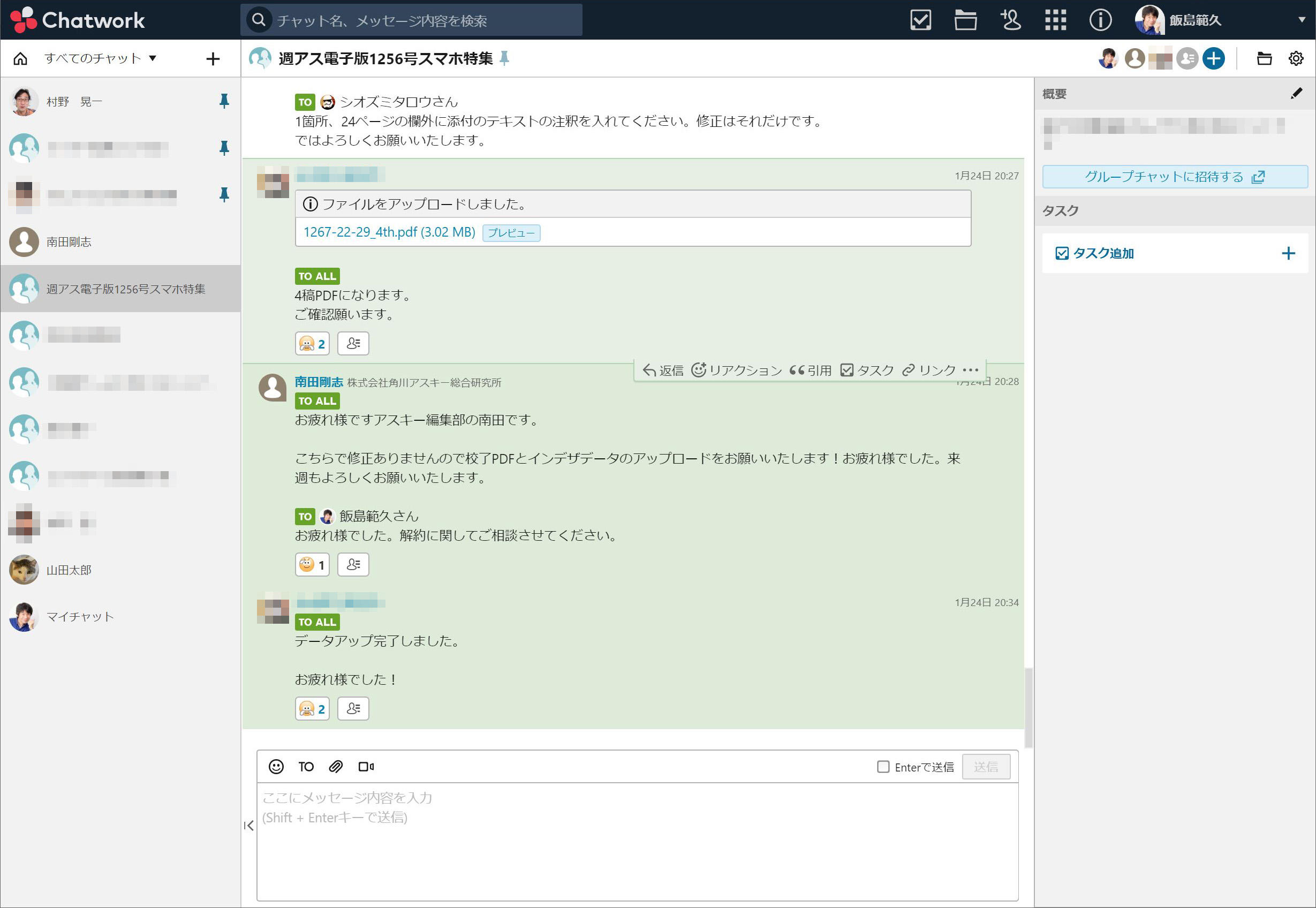Expand the すべてのチャット filter dropdown
This screenshot has height=908, width=1316.
[x=101, y=58]
